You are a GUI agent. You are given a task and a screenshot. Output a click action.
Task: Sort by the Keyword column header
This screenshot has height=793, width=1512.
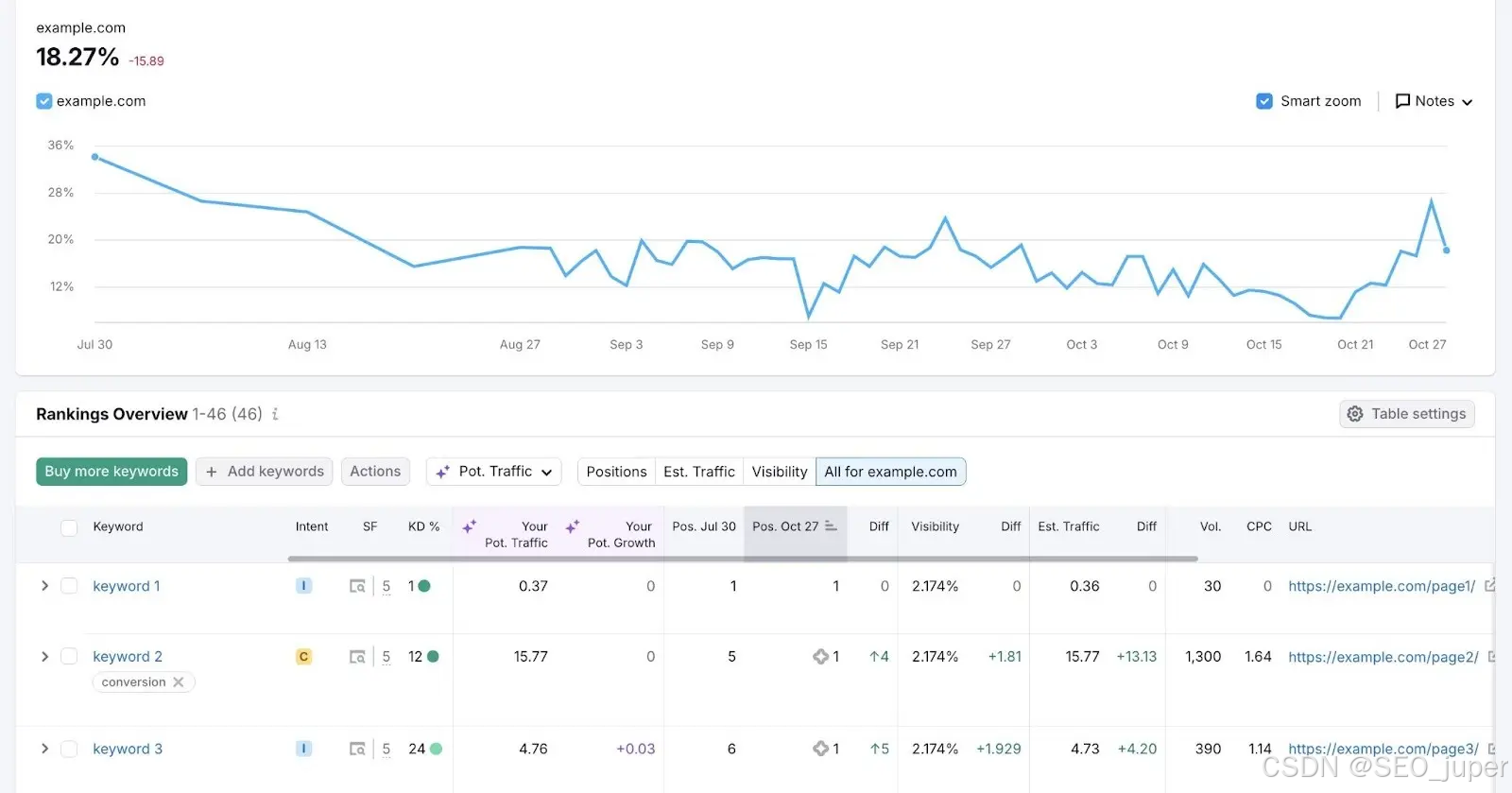click(118, 526)
